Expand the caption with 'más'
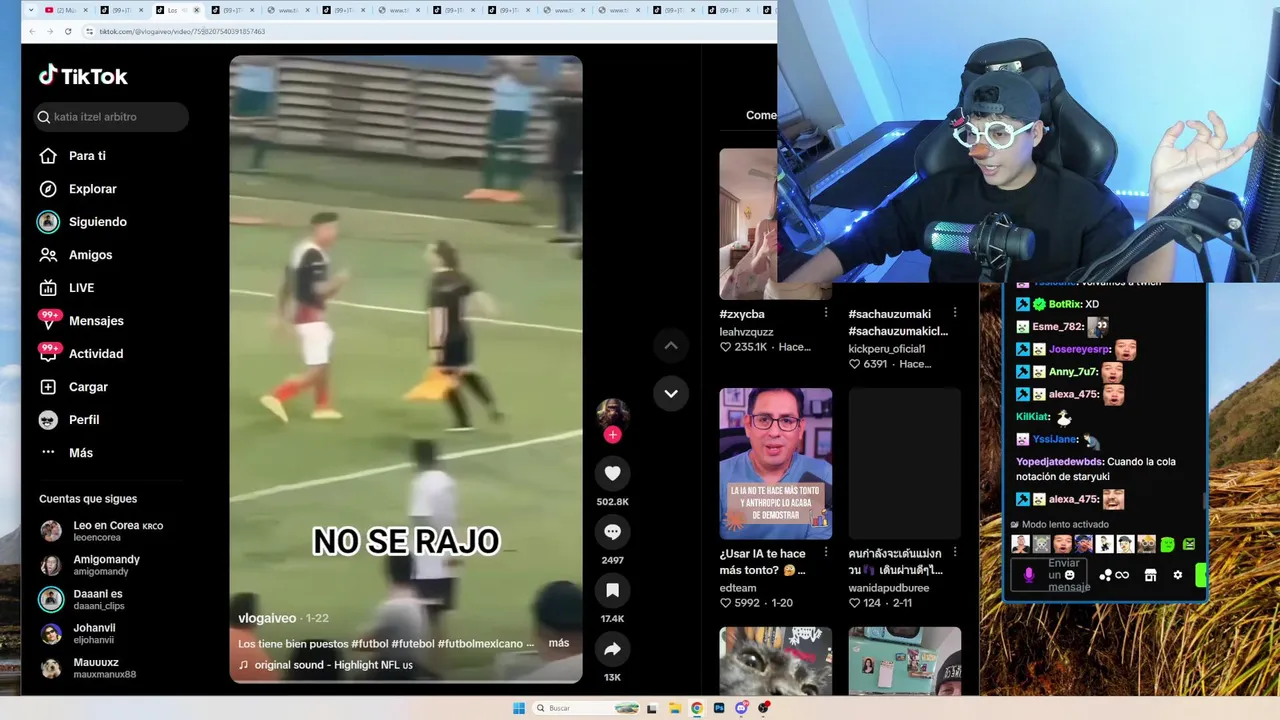Viewport: 1280px width, 720px height. coord(559,643)
